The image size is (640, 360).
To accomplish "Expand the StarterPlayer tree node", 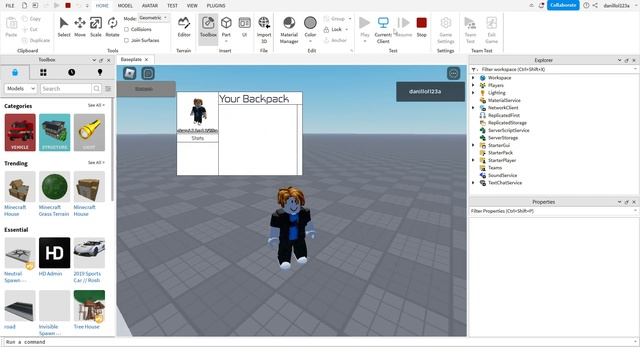I will 473,160.
